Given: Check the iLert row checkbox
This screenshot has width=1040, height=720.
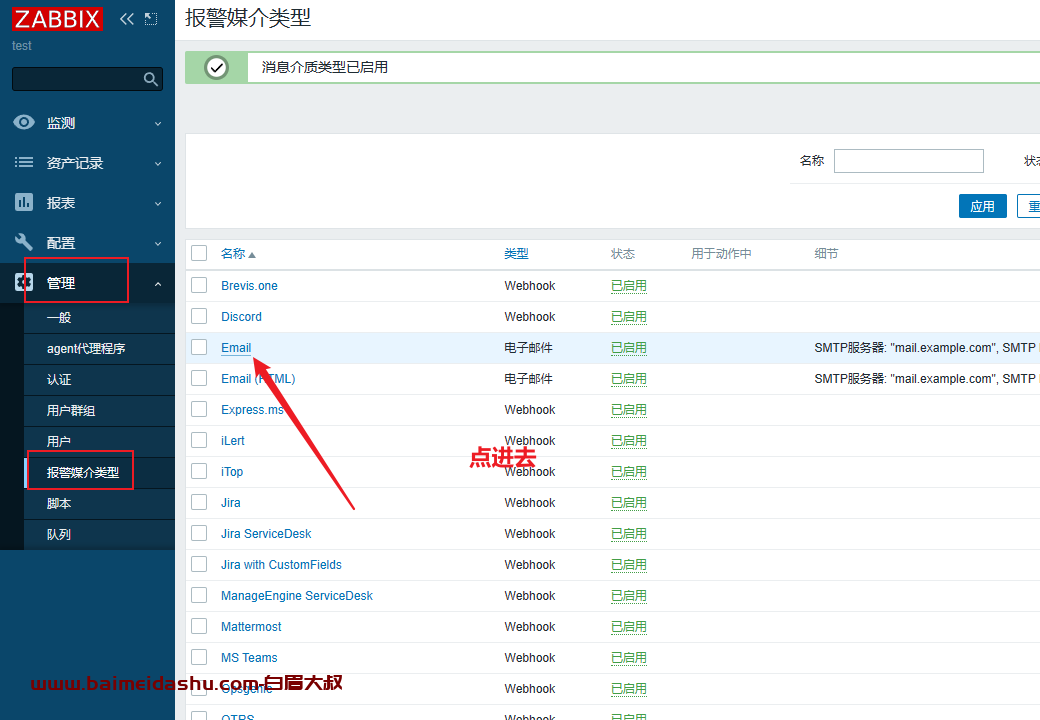Looking at the screenshot, I should 199,440.
